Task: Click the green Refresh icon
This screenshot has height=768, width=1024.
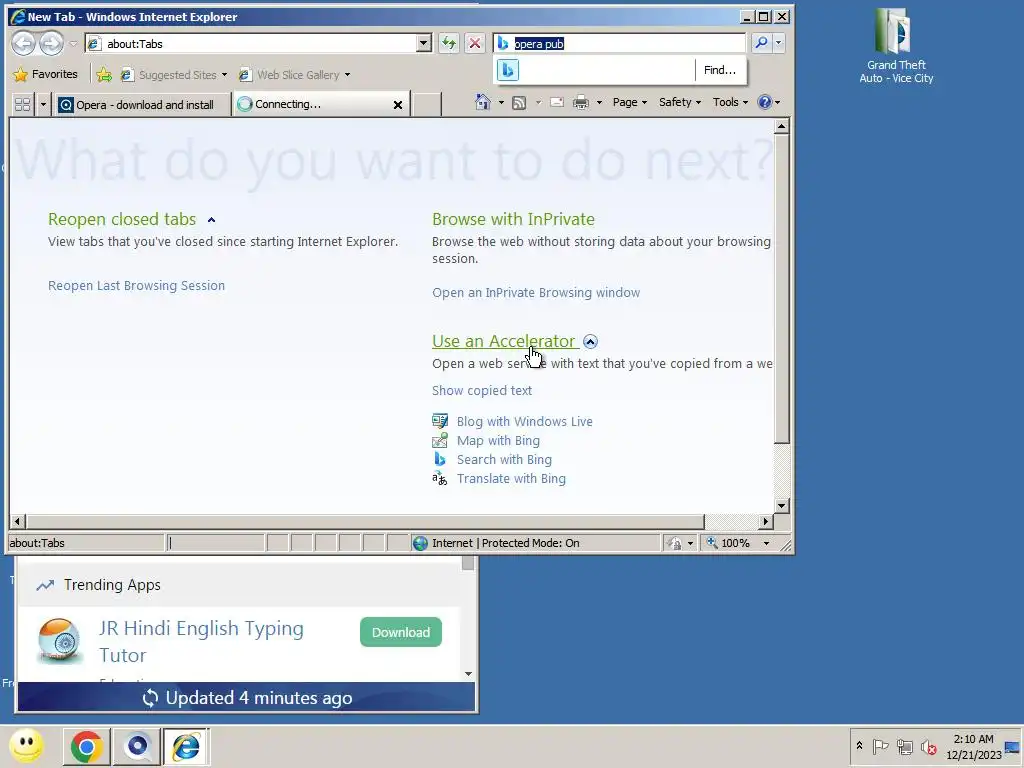Action: pyautogui.click(x=449, y=44)
